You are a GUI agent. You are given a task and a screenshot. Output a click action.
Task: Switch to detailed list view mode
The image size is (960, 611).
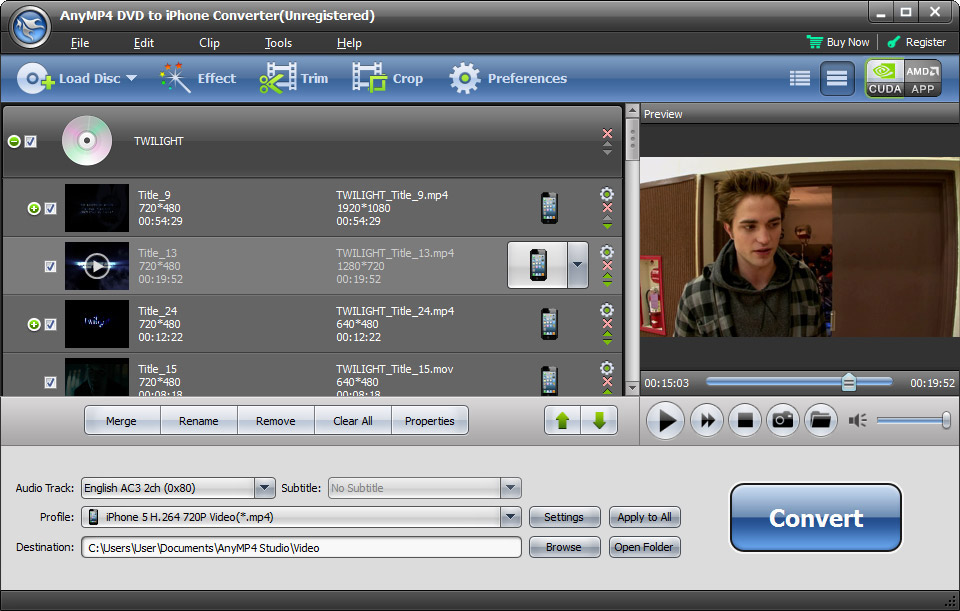pyautogui.click(x=837, y=78)
